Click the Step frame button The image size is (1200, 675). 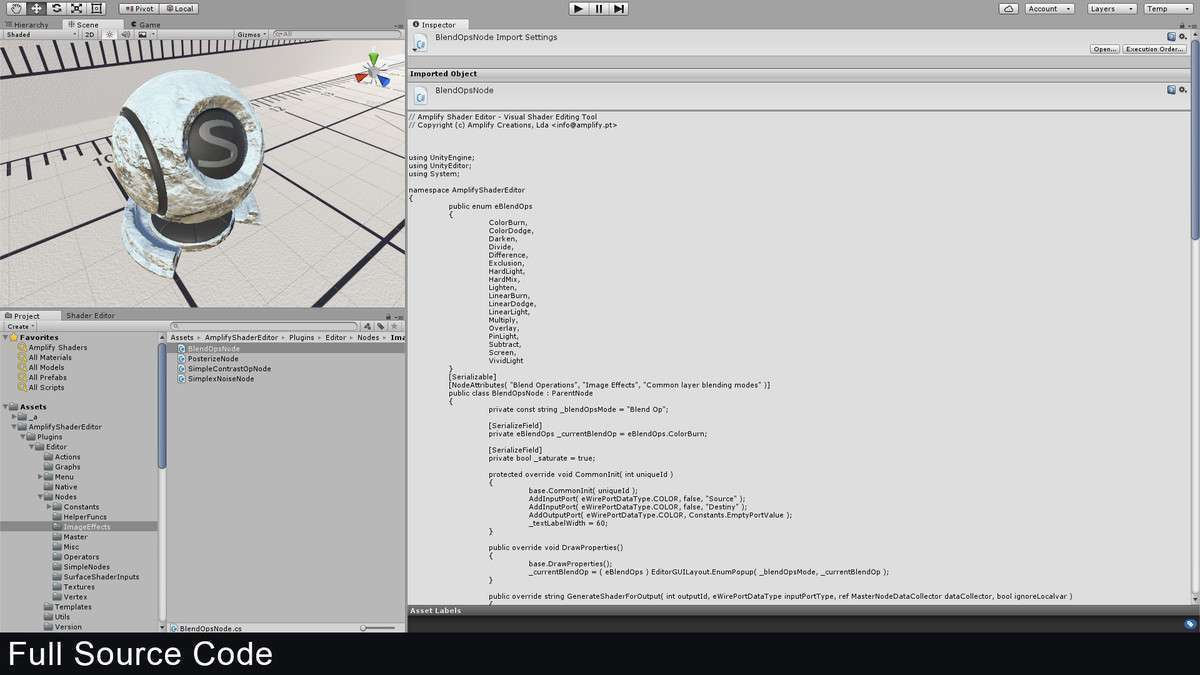[x=619, y=8]
